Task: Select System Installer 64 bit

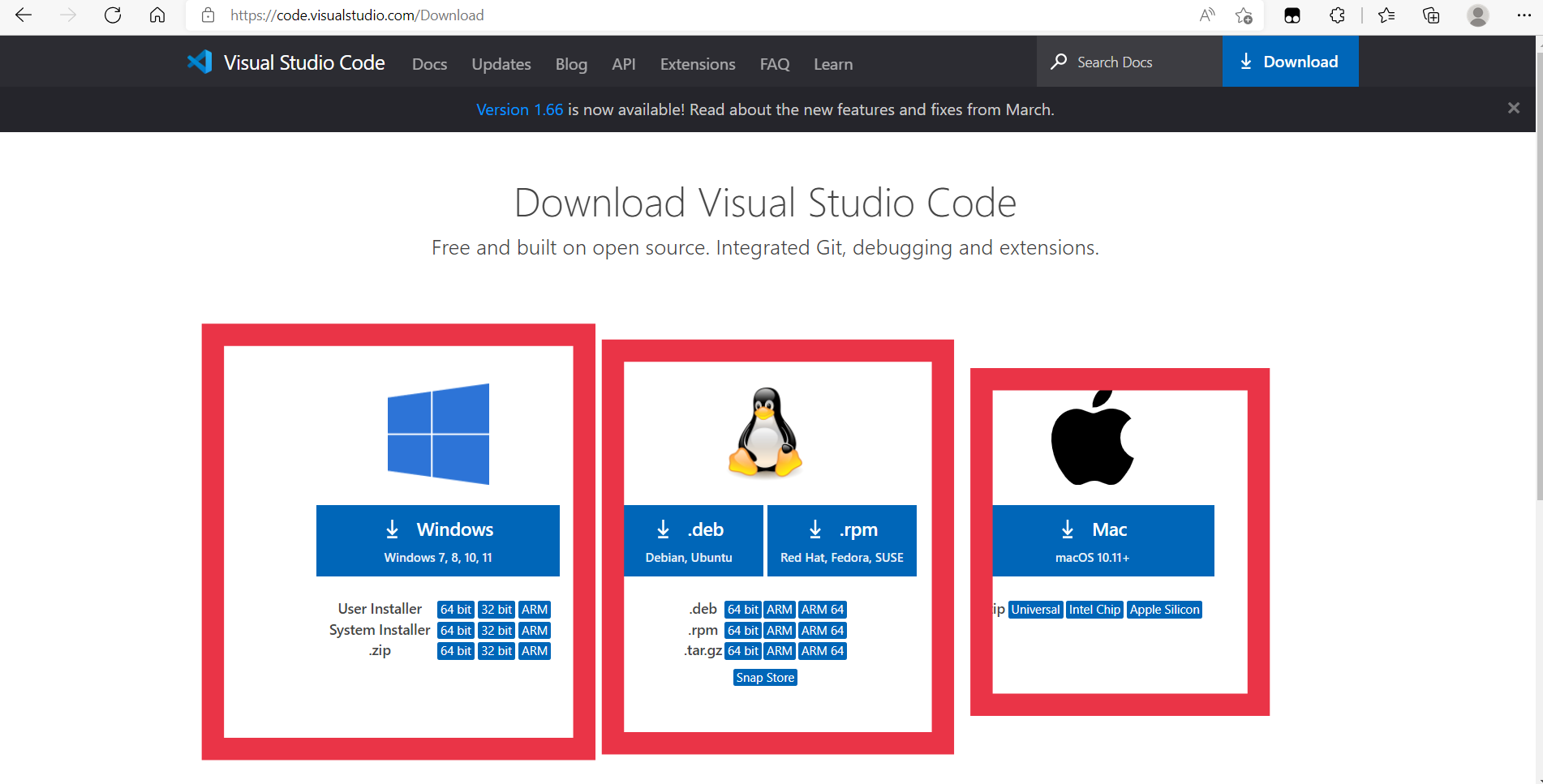Action: [455, 631]
